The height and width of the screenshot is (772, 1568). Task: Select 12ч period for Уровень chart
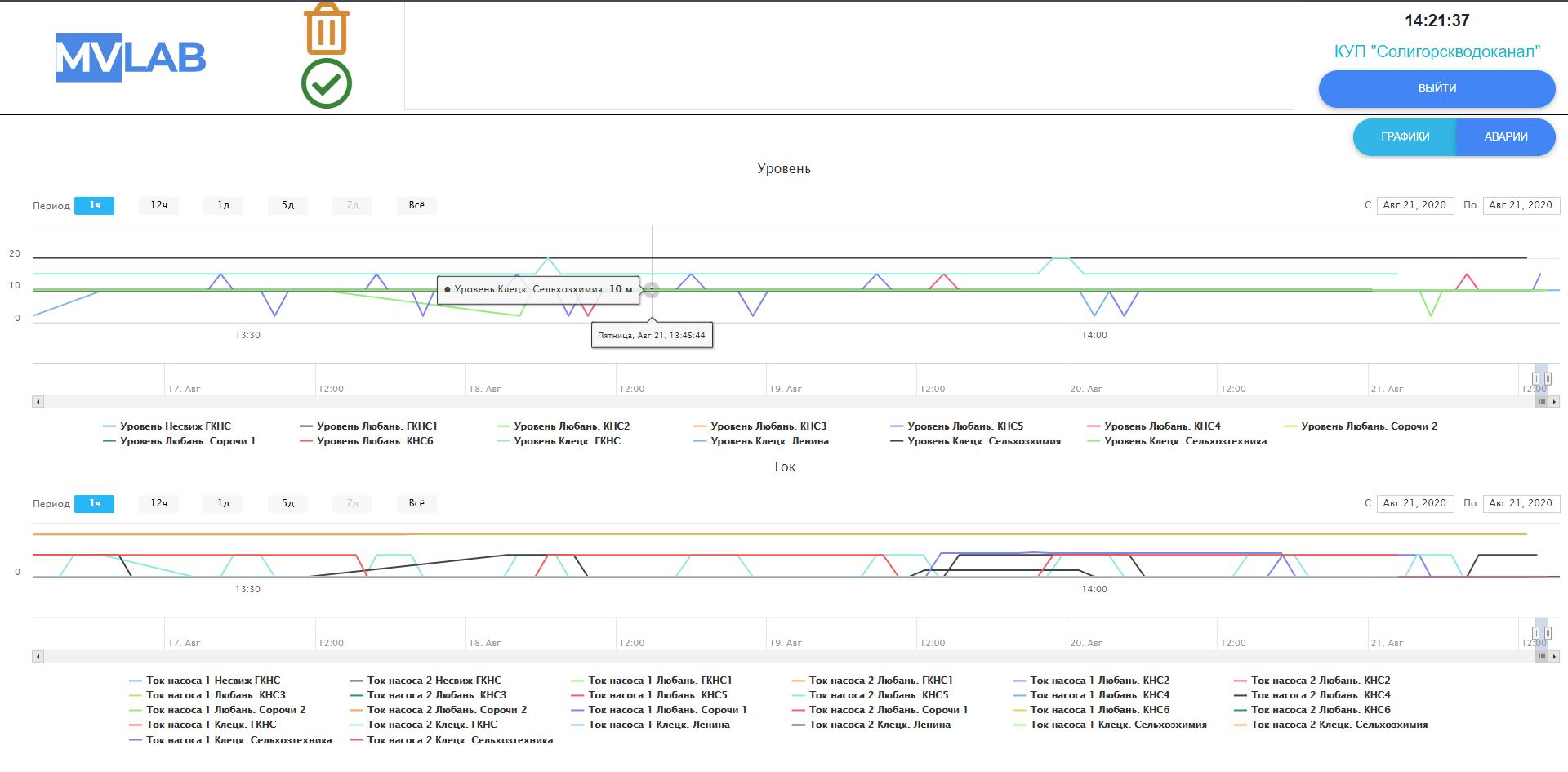pyautogui.click(x=158, y=205)
